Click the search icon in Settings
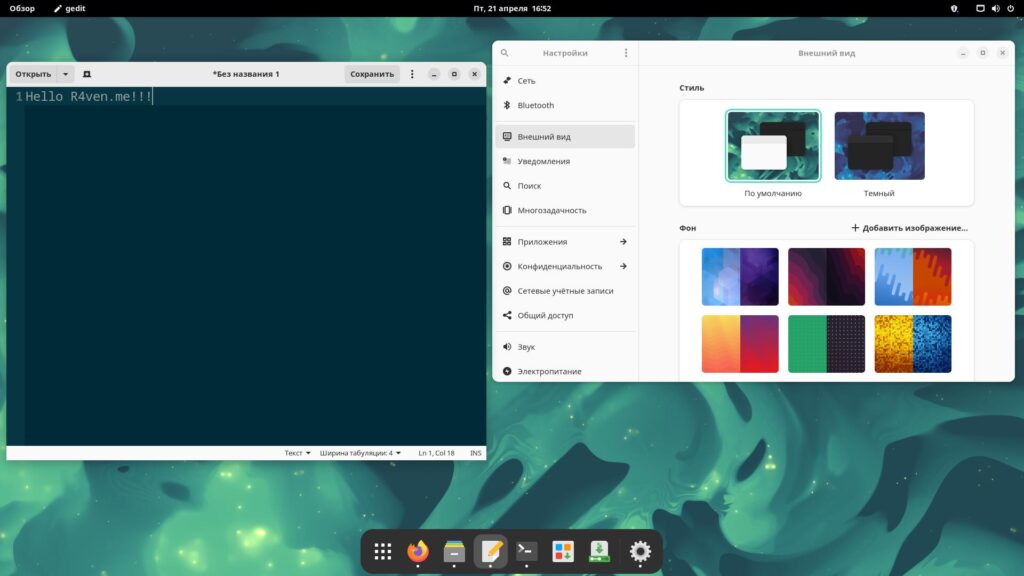 pos(505,53)
